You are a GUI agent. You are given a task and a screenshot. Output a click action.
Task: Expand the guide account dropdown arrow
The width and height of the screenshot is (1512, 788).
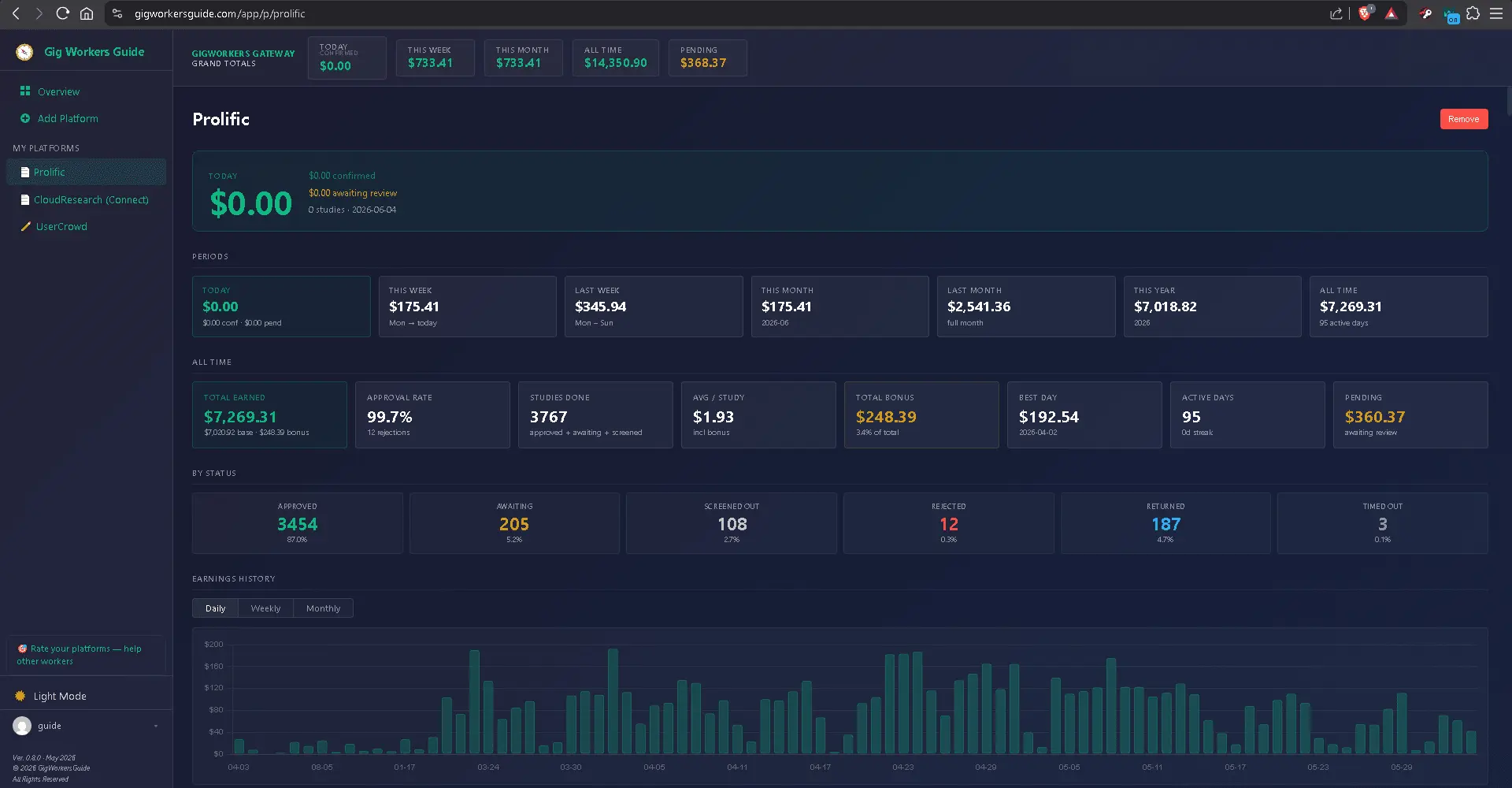(x=156, y=726)
